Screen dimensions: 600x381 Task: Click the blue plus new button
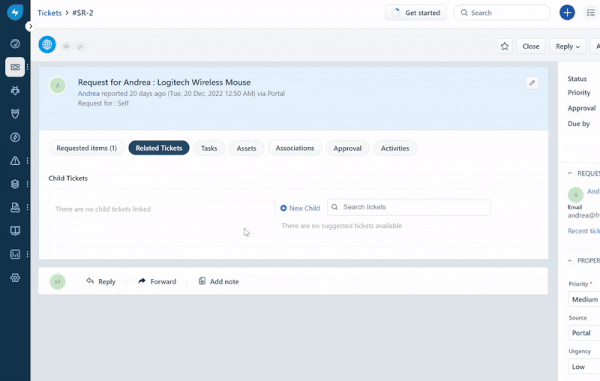point(567,13)
